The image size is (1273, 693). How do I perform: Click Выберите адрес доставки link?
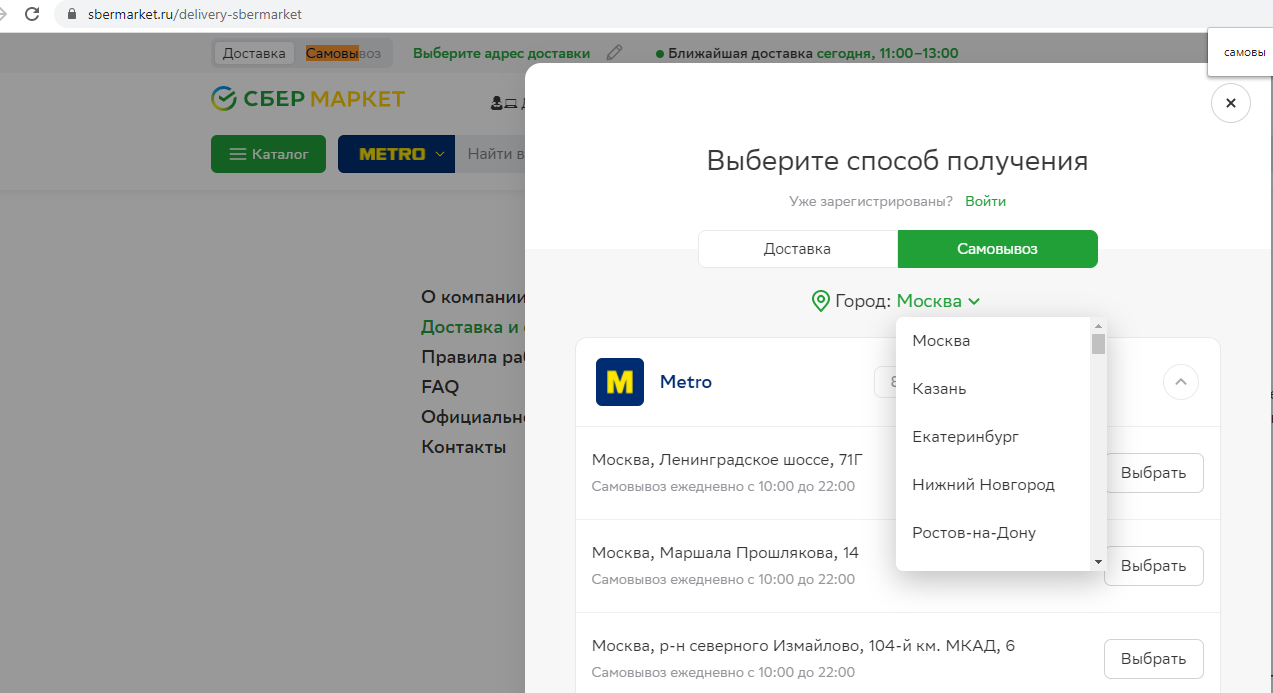[x=501, y=53]
